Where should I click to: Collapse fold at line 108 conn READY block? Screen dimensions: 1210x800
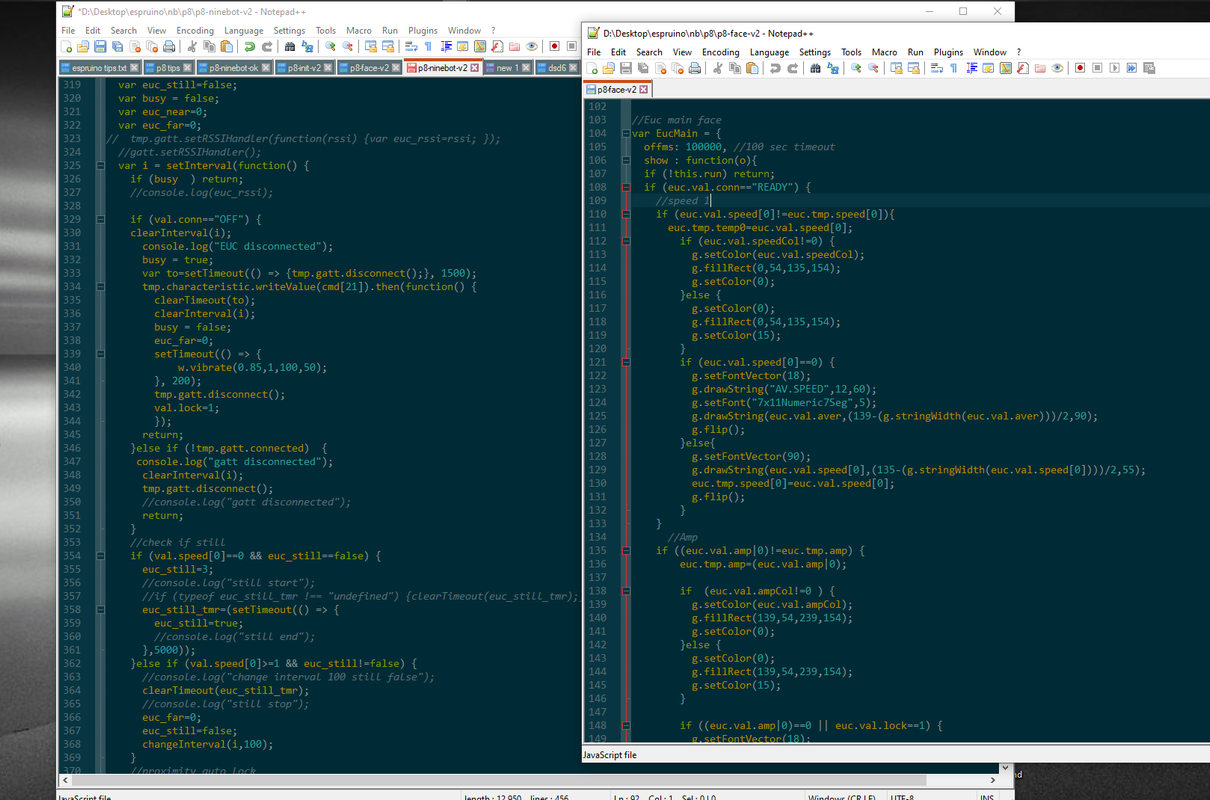pos(626,187)
